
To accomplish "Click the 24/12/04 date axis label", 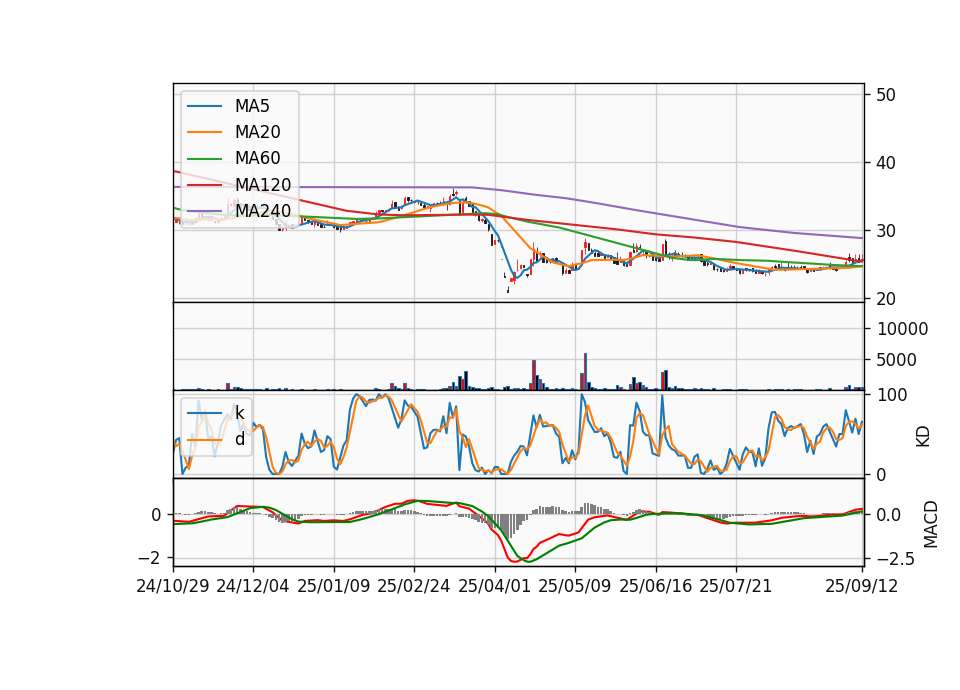I will (253, 586).
